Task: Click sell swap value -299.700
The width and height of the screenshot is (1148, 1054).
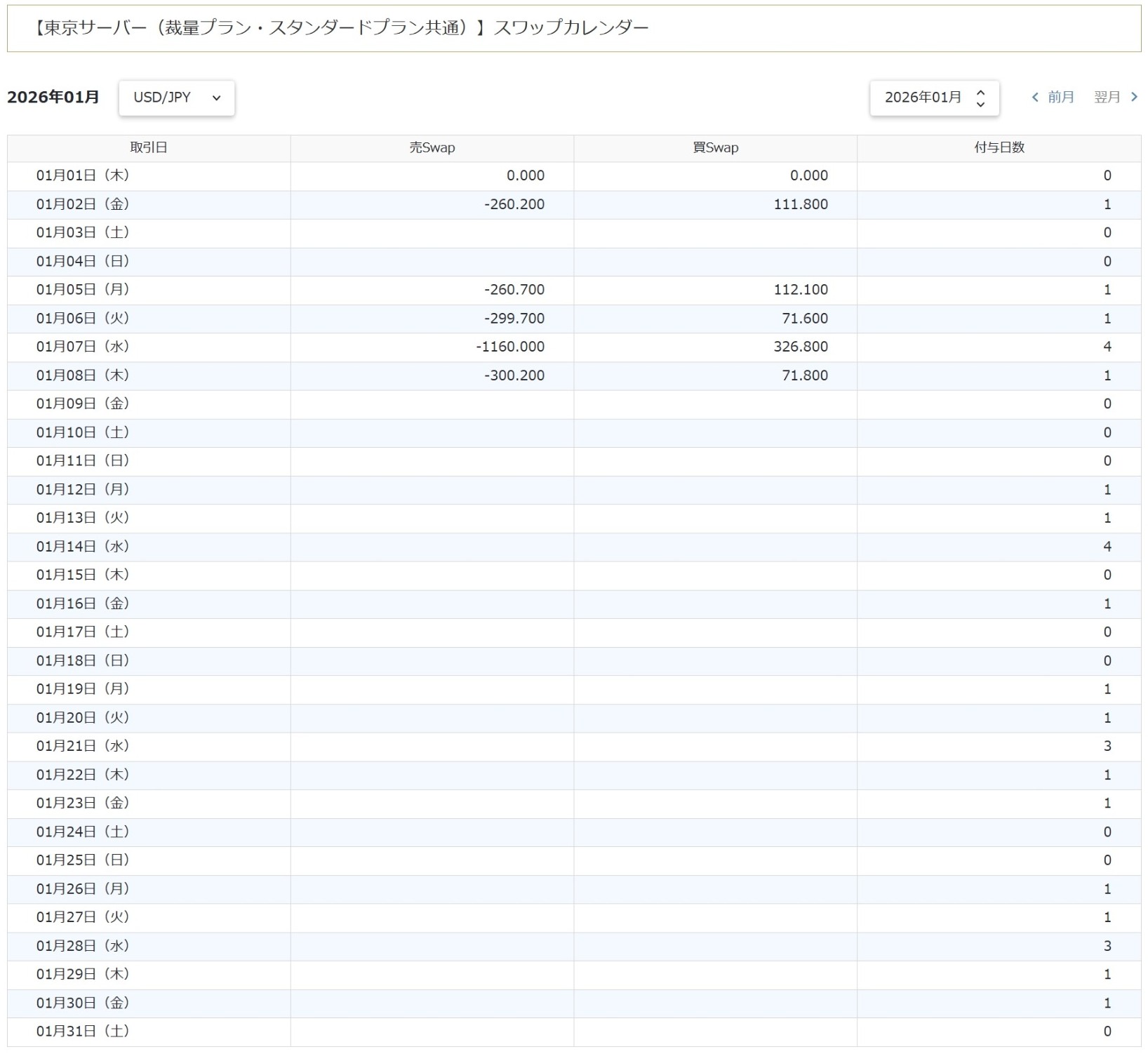Action: [x=514, y=319]
